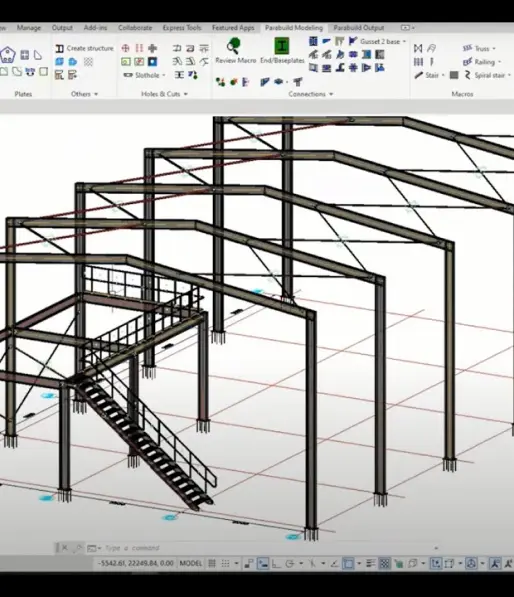Expand the Railing dropdown arrow
The image size is (514, 597).
(x=499, y=62)
